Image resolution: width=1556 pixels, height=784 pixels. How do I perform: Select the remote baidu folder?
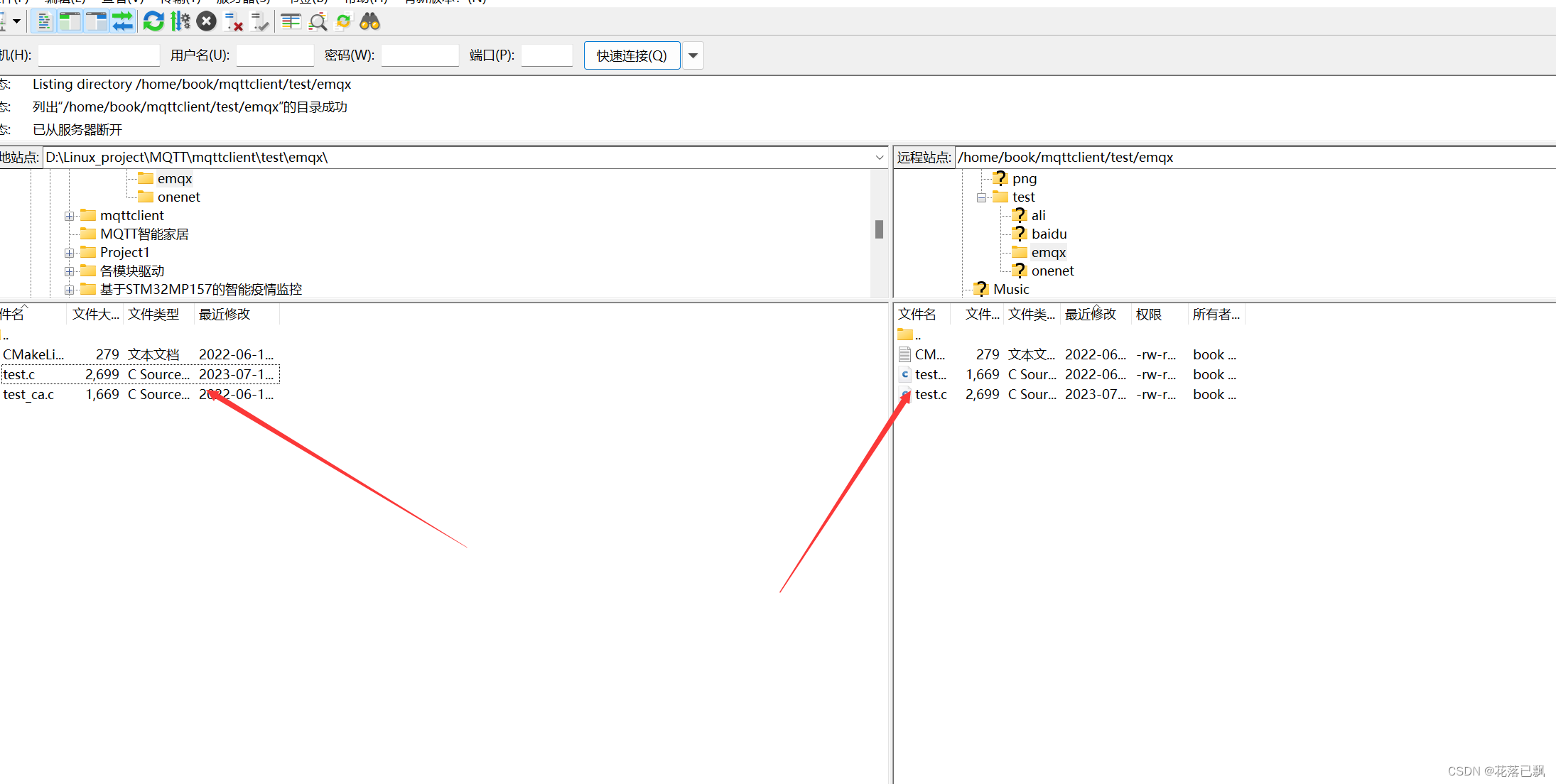1049,234
